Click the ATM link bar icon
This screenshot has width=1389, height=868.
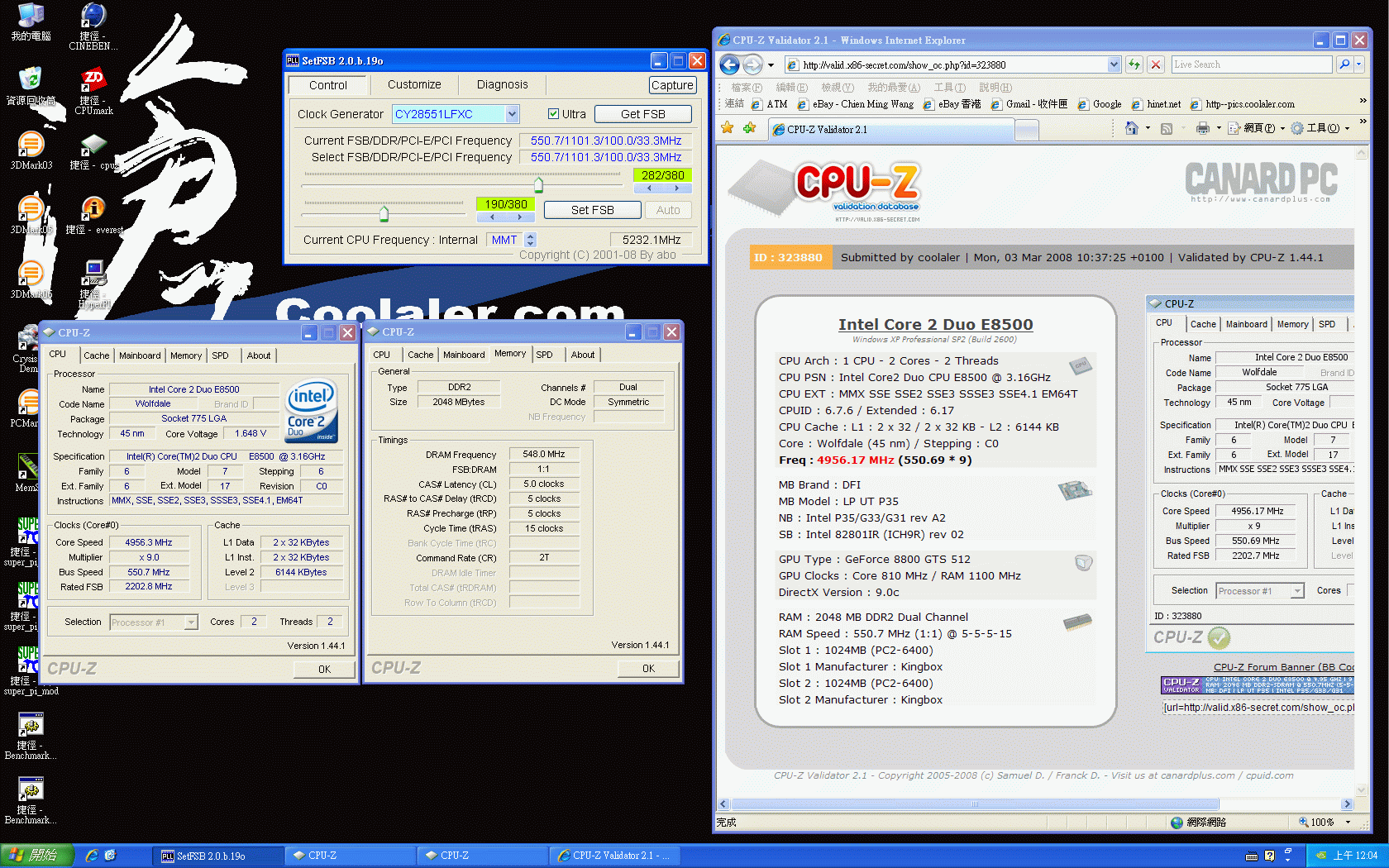pos(757,104)
